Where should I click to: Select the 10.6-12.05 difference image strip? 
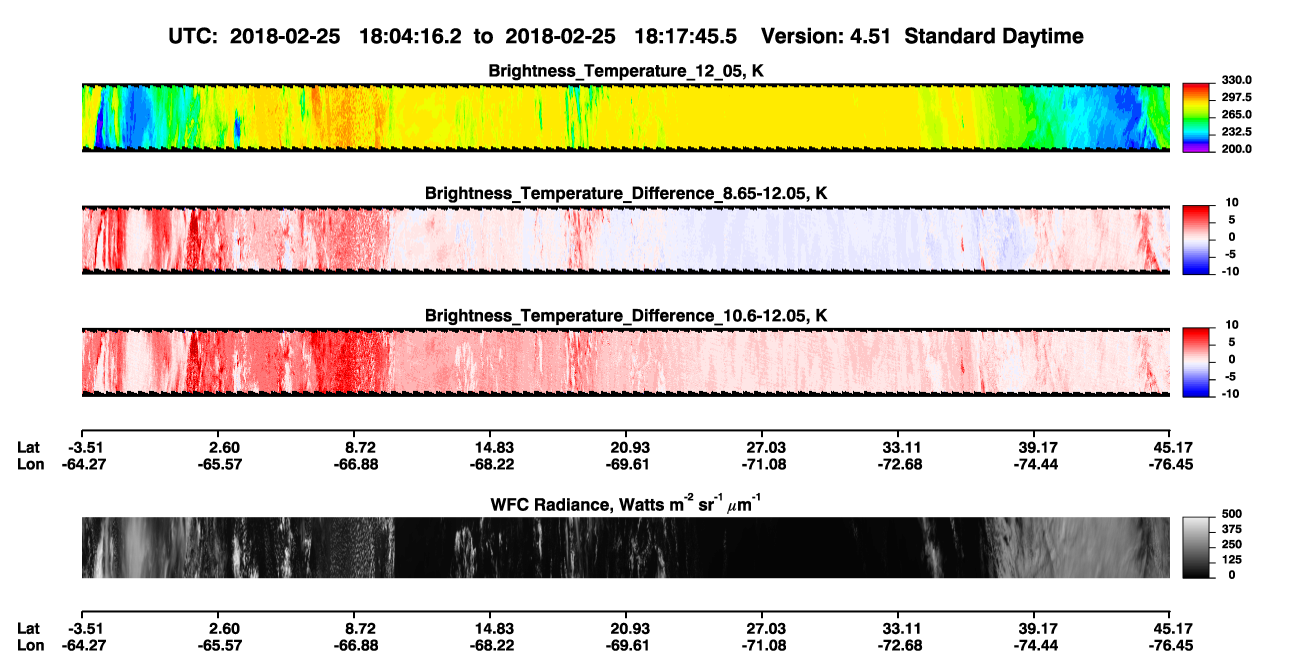[625, 362]
